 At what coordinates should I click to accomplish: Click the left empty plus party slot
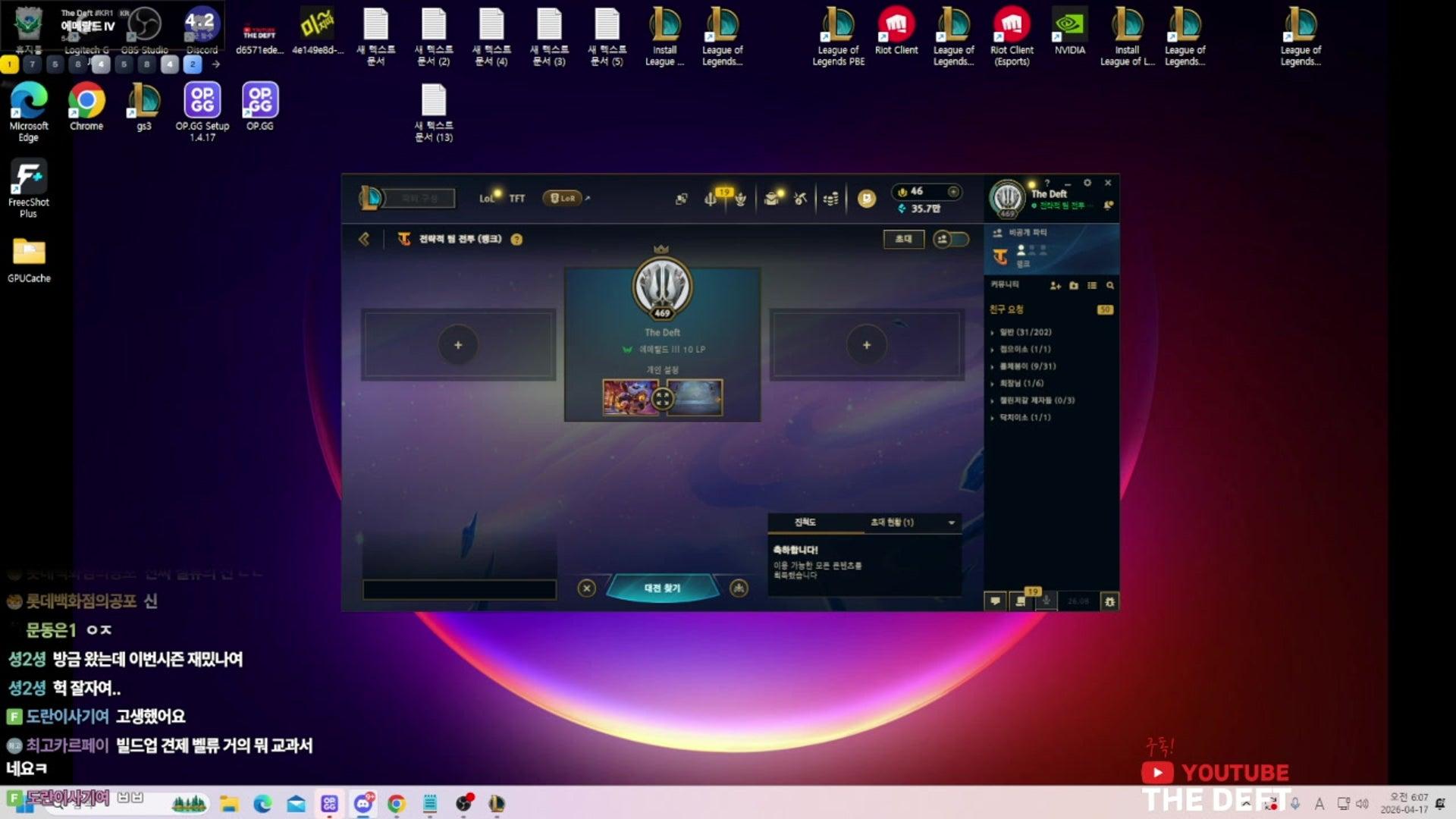pos(458,345)
